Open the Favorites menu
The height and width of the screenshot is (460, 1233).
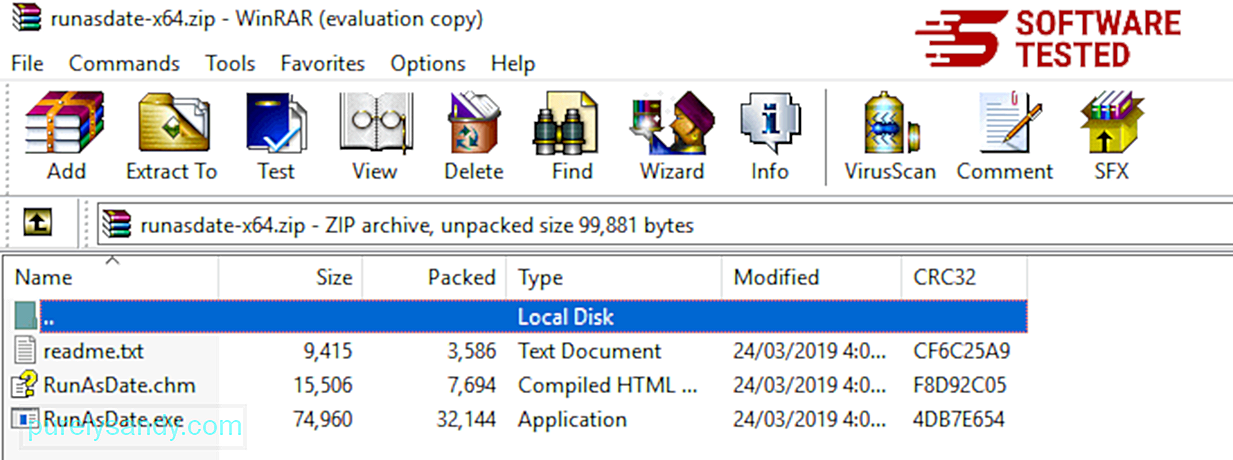pos(322,63)
